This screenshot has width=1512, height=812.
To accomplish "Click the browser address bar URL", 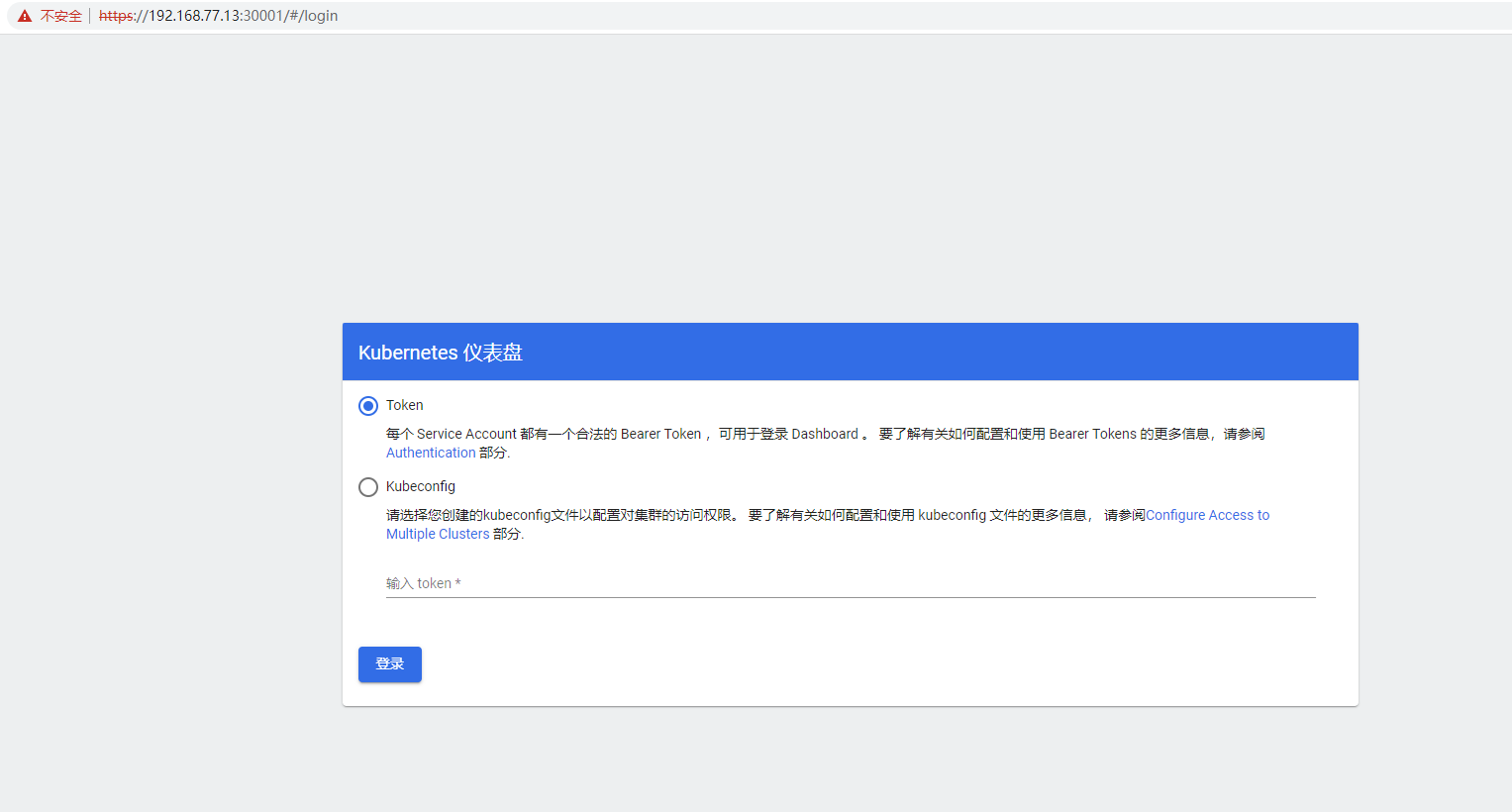I will click(x=218, y=16).
